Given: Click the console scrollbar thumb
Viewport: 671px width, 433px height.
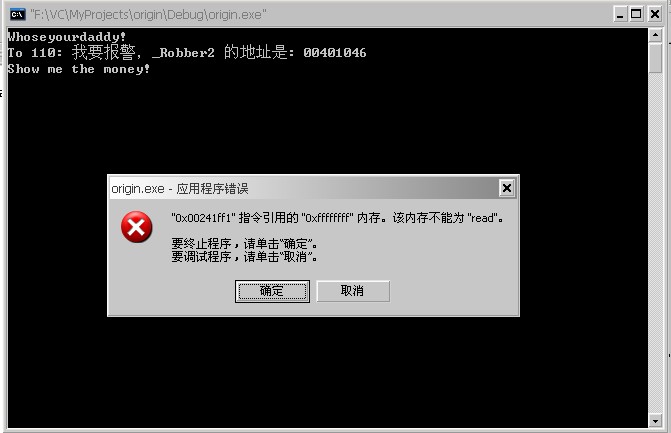Looking at the screenshot, I should point(655,58).
